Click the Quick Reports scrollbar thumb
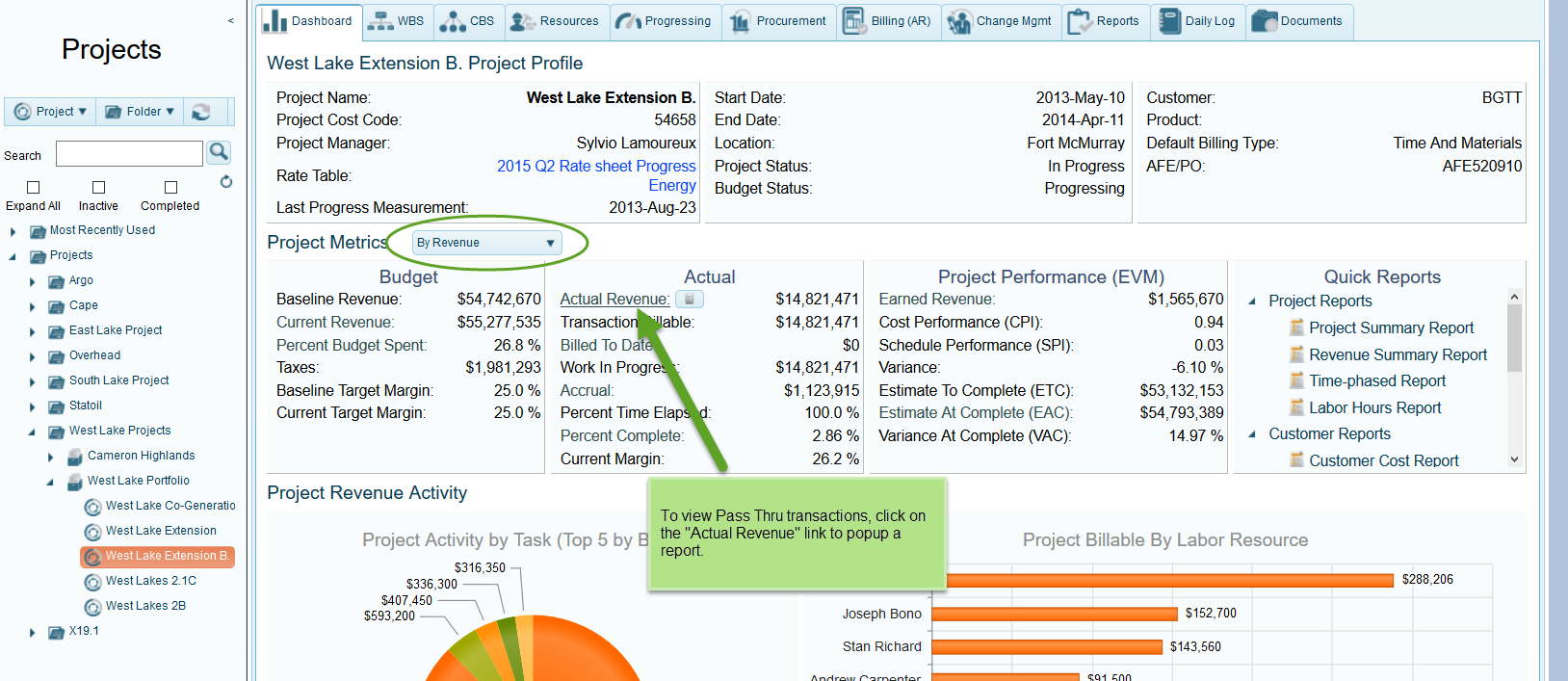The image size is (1568, 681). point(1514,337)
